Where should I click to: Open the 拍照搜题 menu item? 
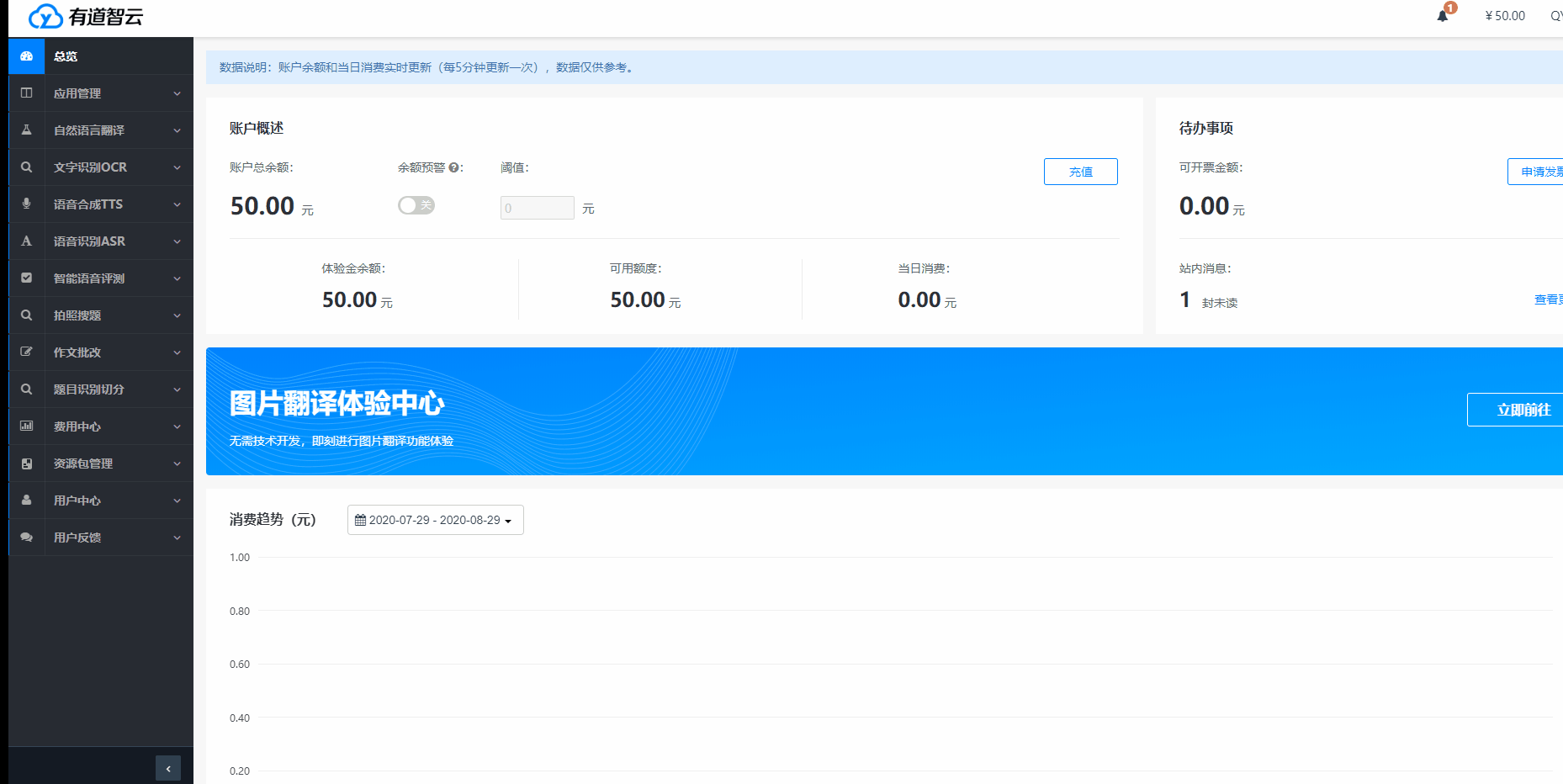(x=101, y=315)
